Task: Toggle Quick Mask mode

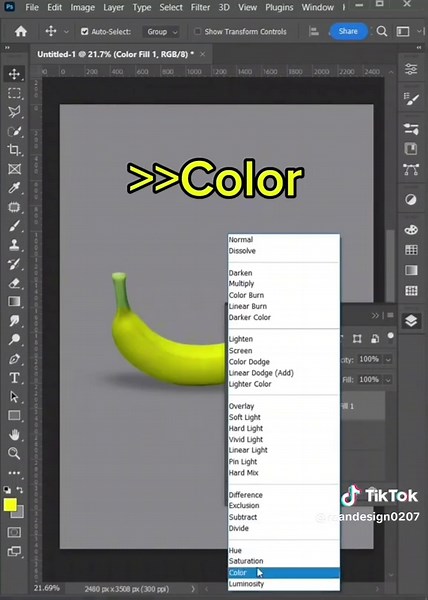Action: pyautogui.click(x=14, y=532)
